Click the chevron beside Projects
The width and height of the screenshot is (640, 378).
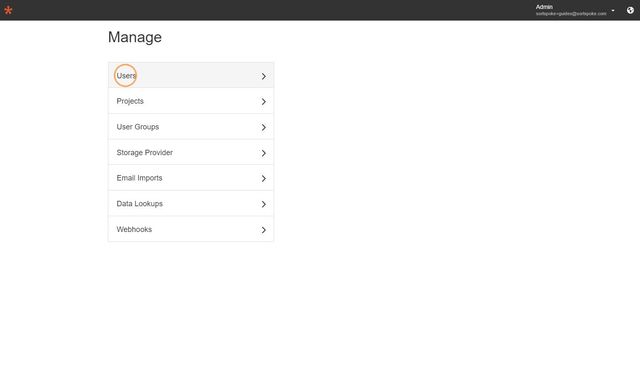click(264, 102)
